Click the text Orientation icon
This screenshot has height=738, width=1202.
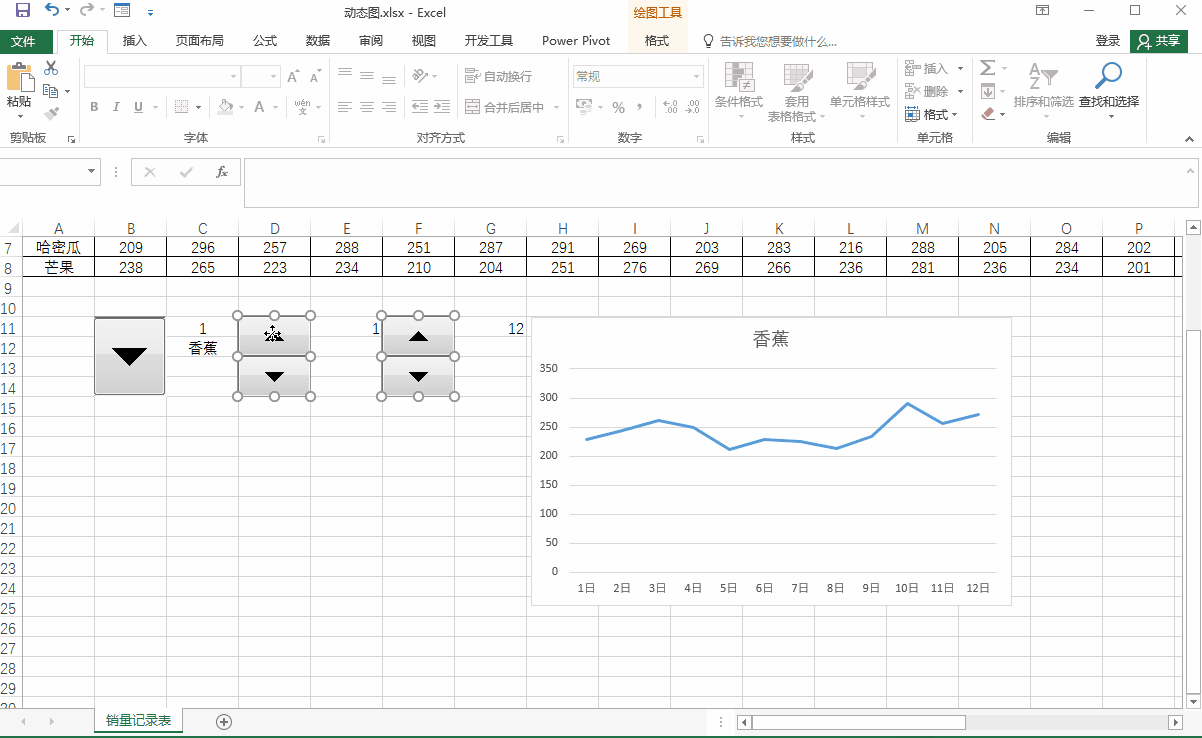[421, 76]
